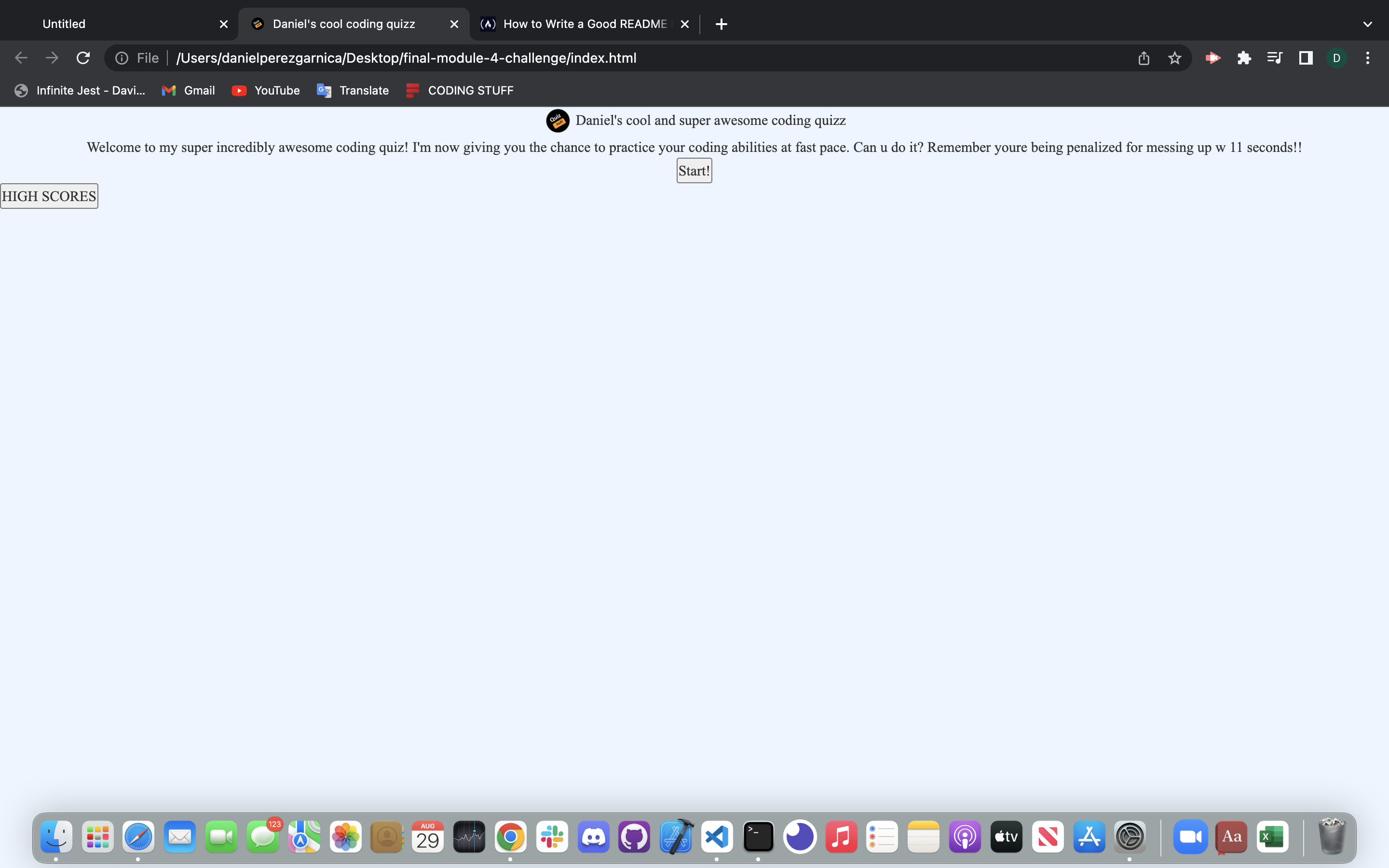This screenshot has height=868, width=1389.
Task: Open Chrome three-dot menu
Action: 1368,58
